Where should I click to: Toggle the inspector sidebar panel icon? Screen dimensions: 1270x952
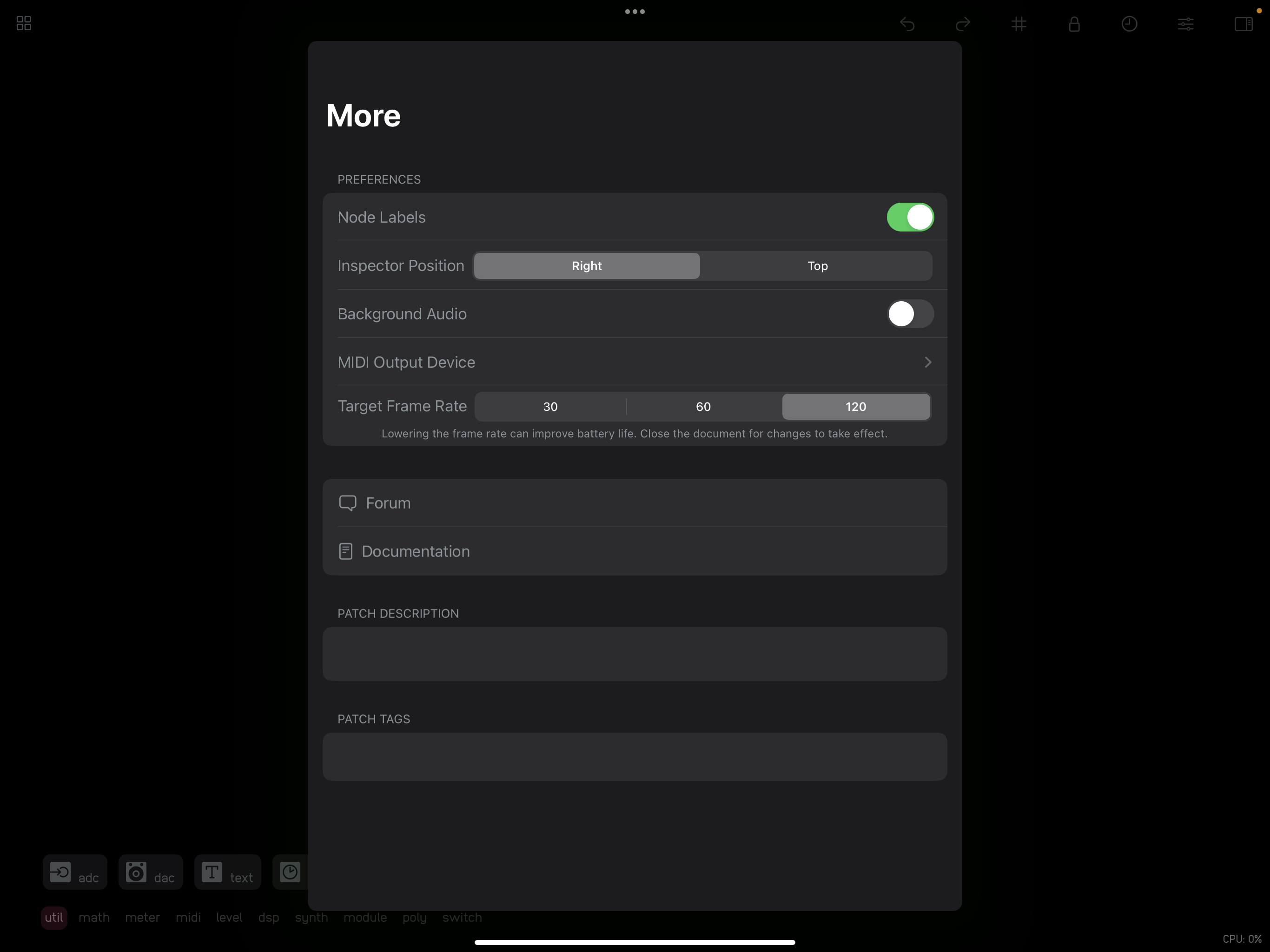point(1243,24)
